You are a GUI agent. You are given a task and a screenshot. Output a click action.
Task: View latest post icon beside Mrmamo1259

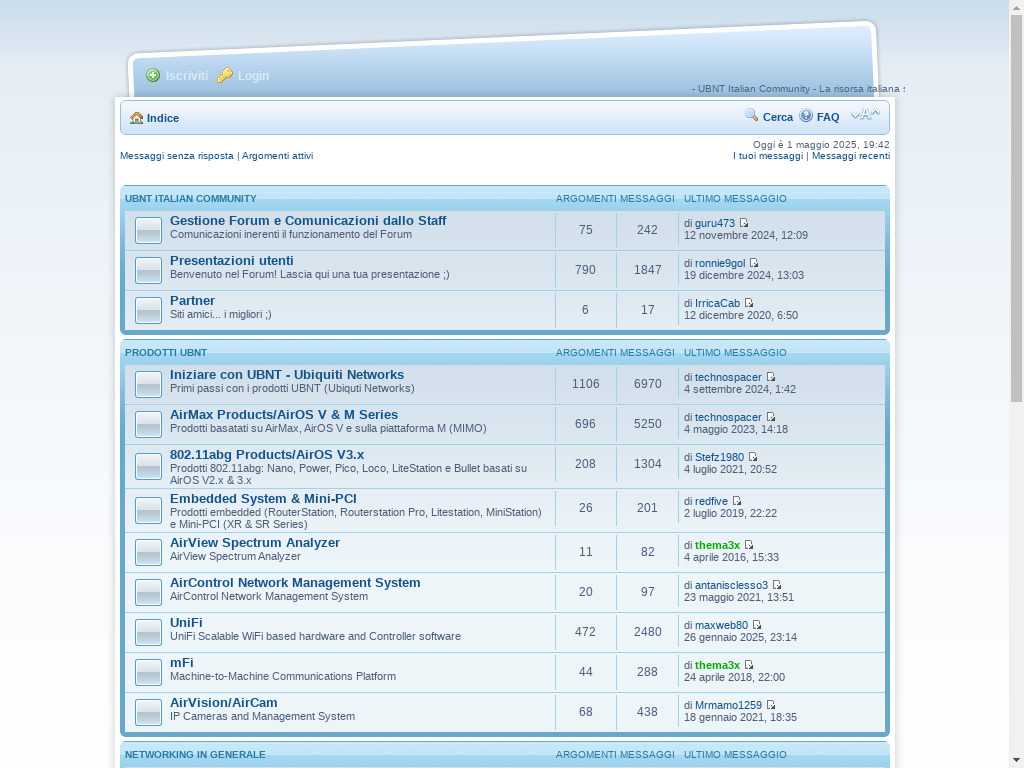(771, 705)
